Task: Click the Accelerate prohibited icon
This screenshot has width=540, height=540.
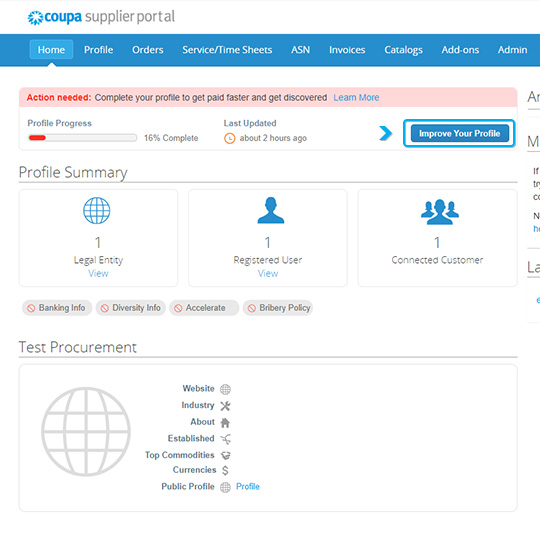Action: coord(178,308)
